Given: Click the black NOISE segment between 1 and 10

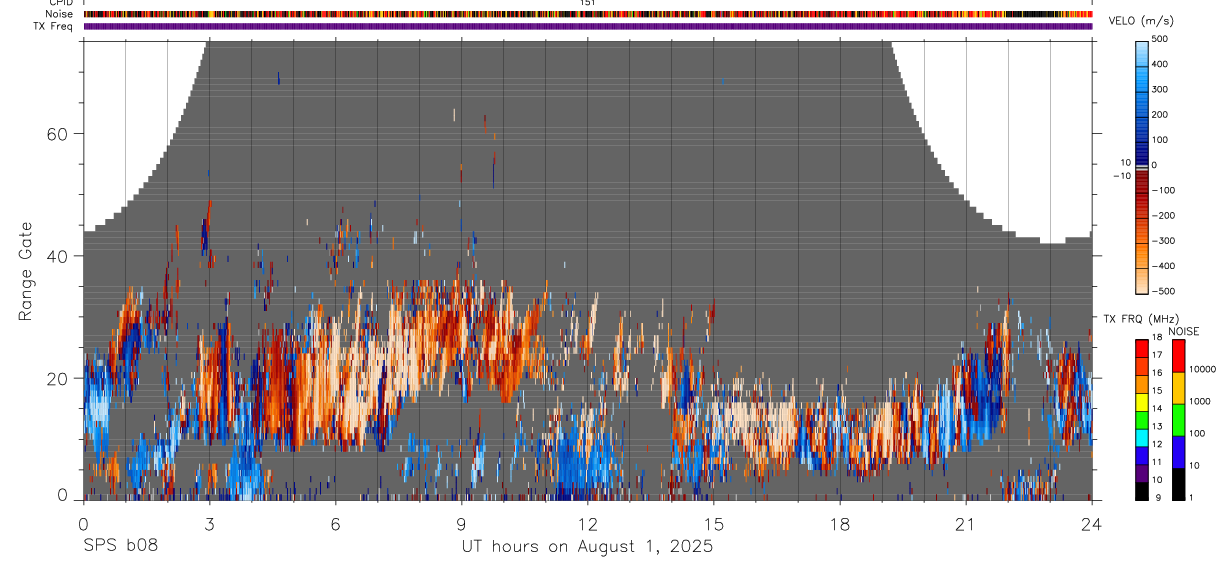Looking at the screenshot, I should coord(1177,483).
